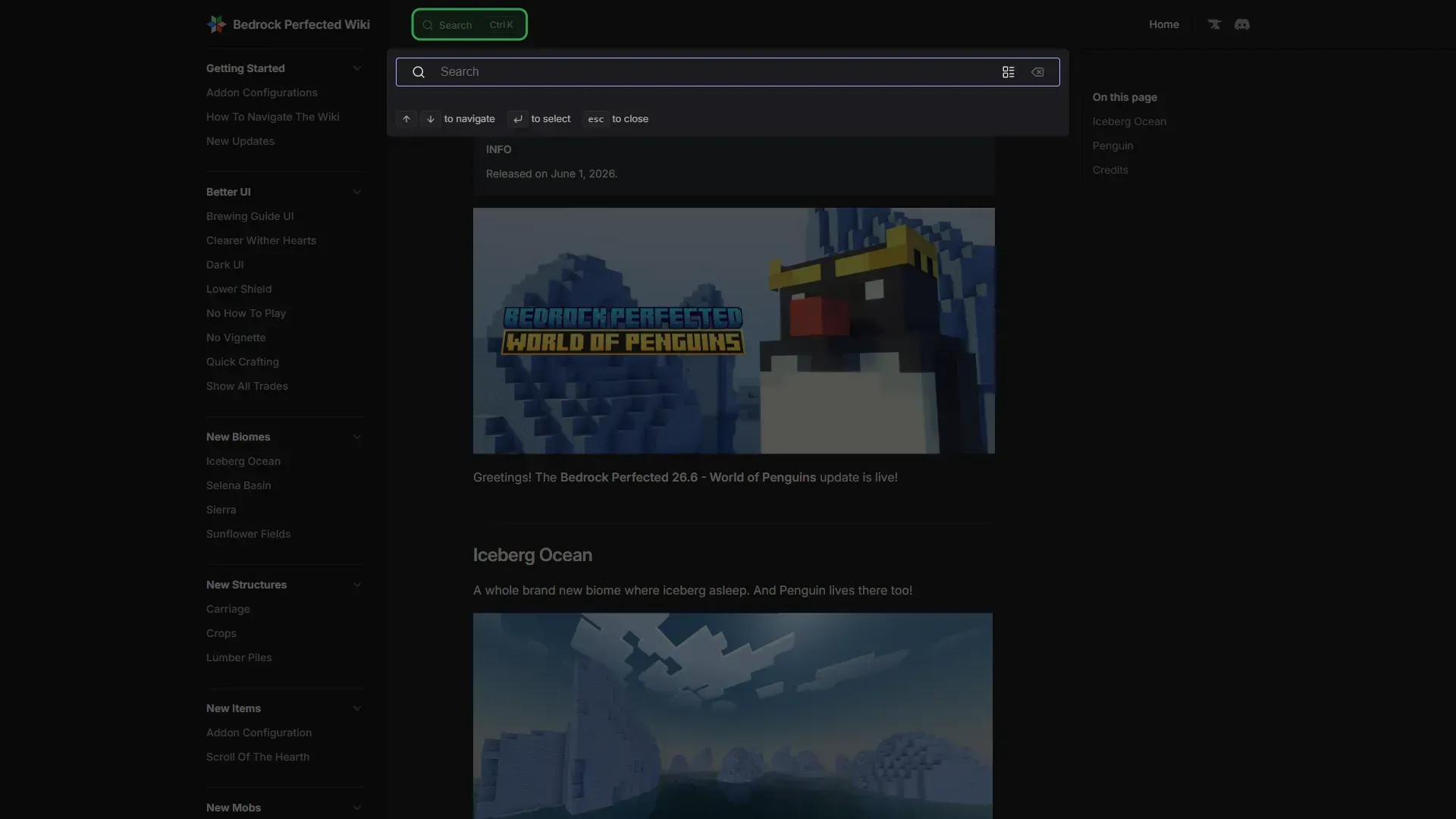Click the Better UI section heading

pyautogui.click(x=228, y=192)
